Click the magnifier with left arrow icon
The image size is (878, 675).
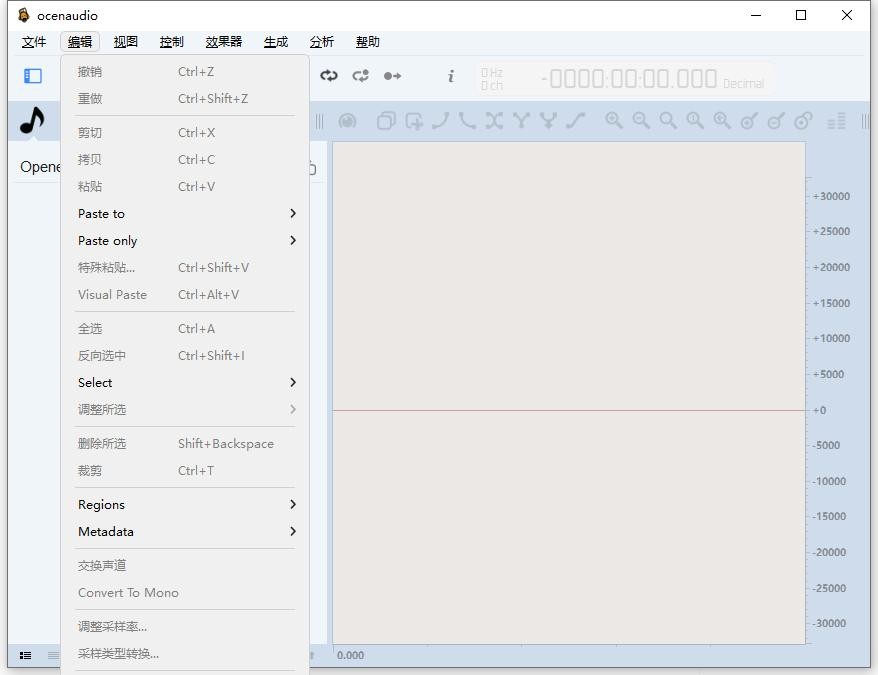[x=722, y=120]
